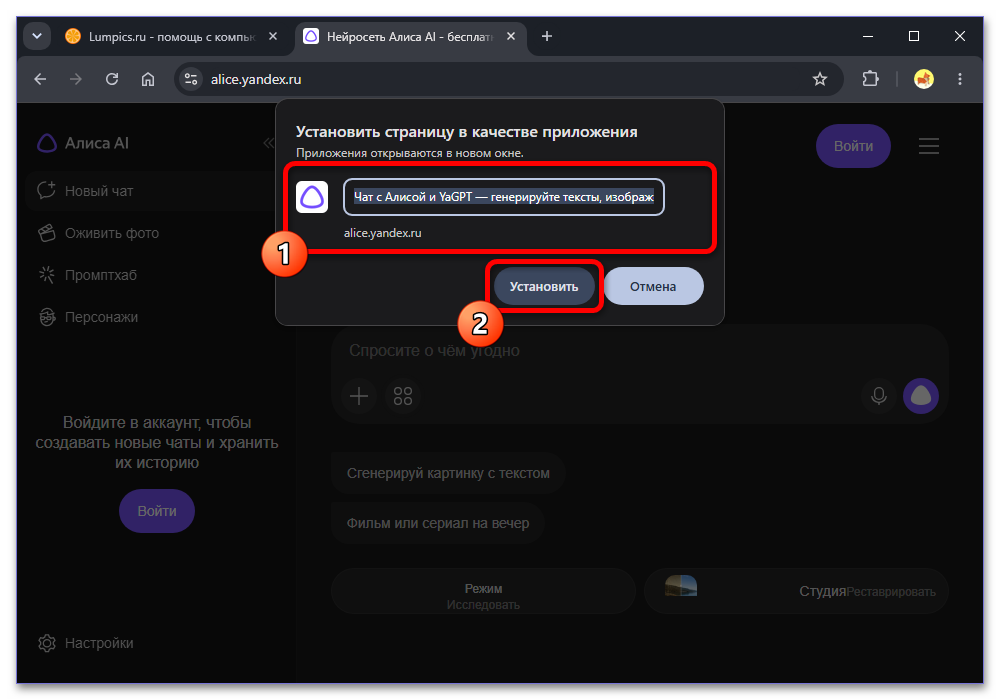
Task: Open the browser profile avatar
Action: [x=923, y=79]
